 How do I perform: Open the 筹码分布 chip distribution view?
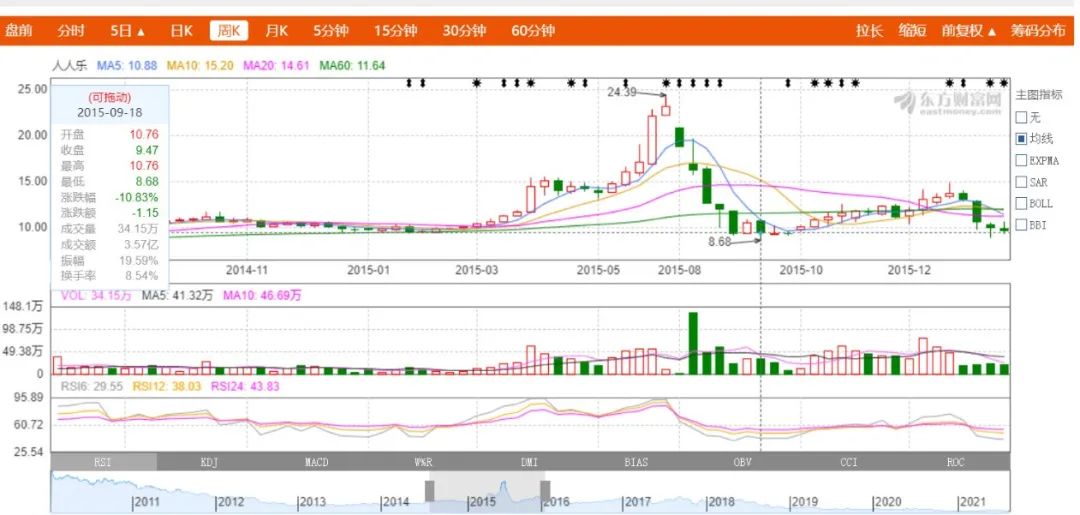(x=1037, y=31)
